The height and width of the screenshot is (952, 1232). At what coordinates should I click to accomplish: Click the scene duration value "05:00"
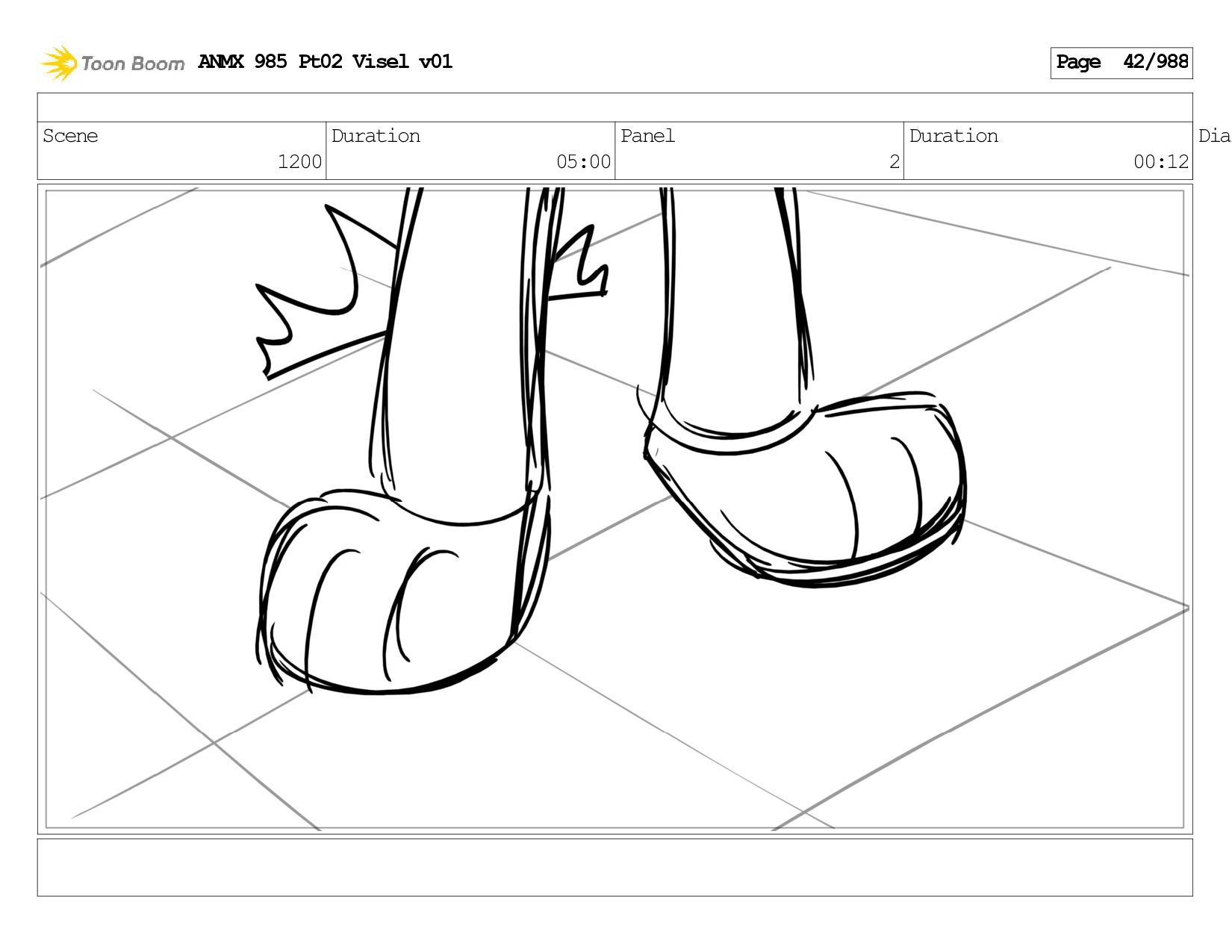(x=583, y=162)
